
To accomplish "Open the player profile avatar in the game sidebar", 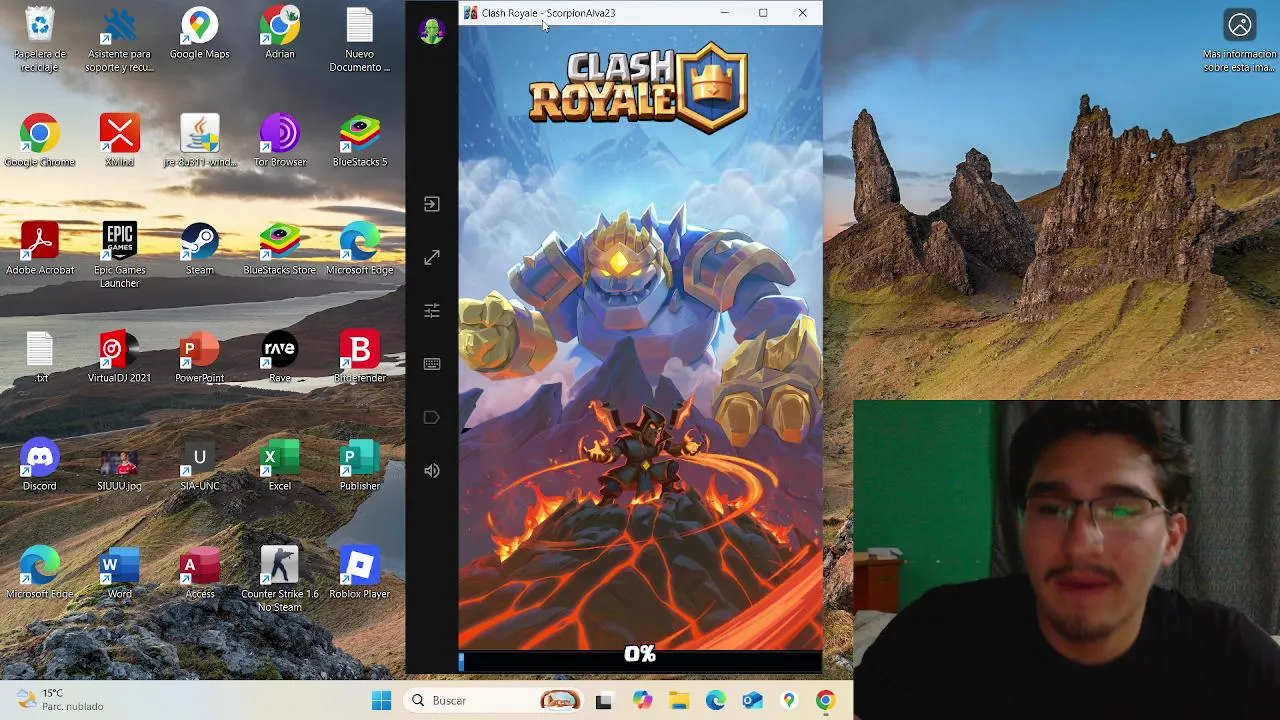I will coord(432,31).
